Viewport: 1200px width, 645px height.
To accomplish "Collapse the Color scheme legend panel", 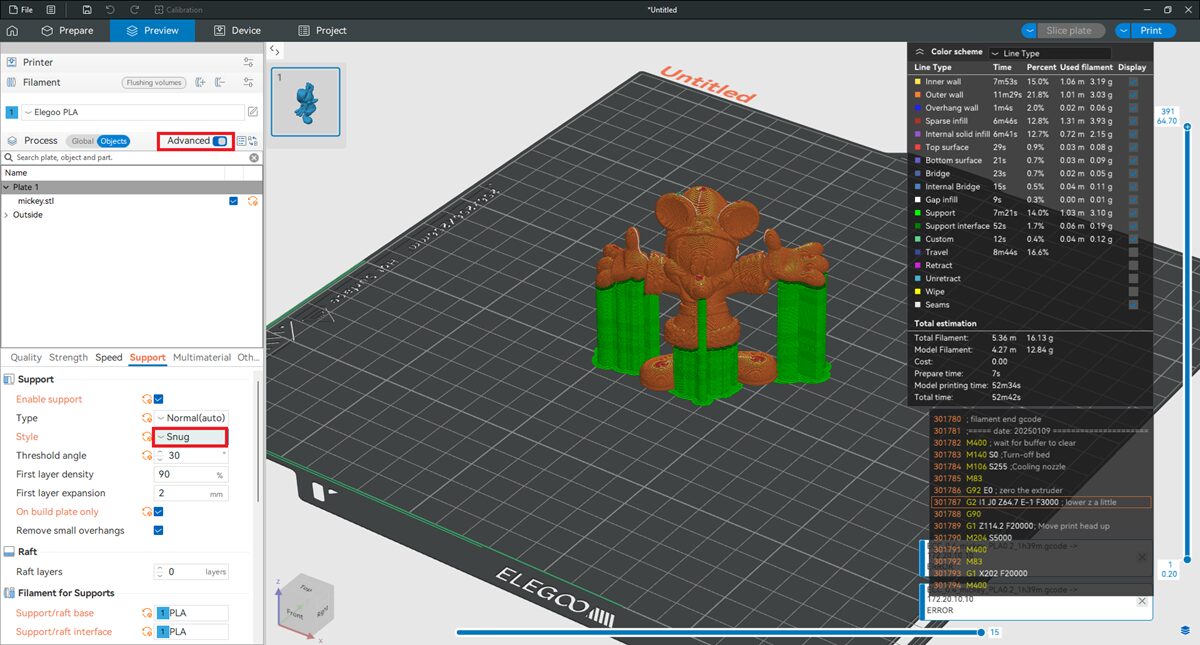I will click(x=920, y=52).
